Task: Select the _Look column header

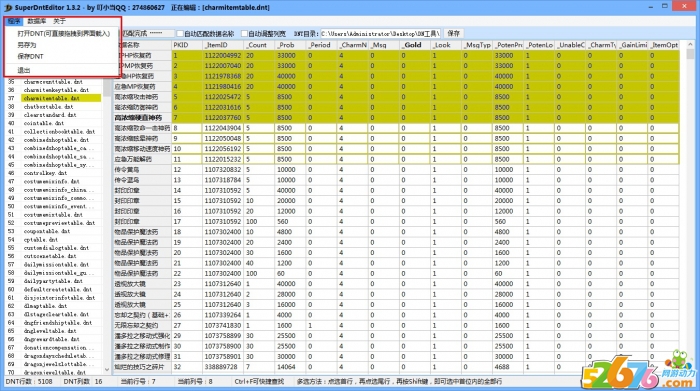Action: click(x=446, y=45)
